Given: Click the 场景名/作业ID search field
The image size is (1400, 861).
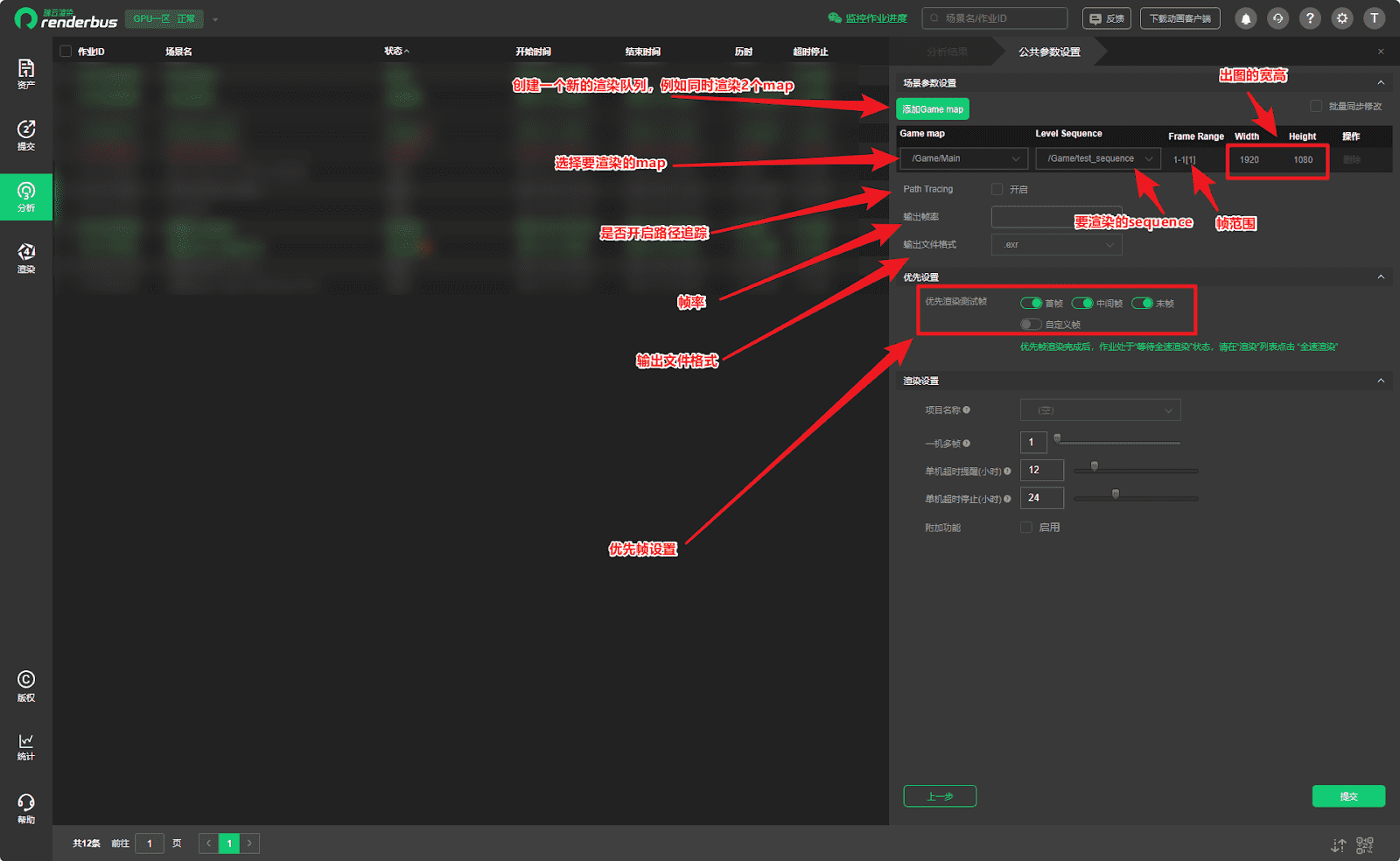Looking at the screenshot, I should pos(995,18).
